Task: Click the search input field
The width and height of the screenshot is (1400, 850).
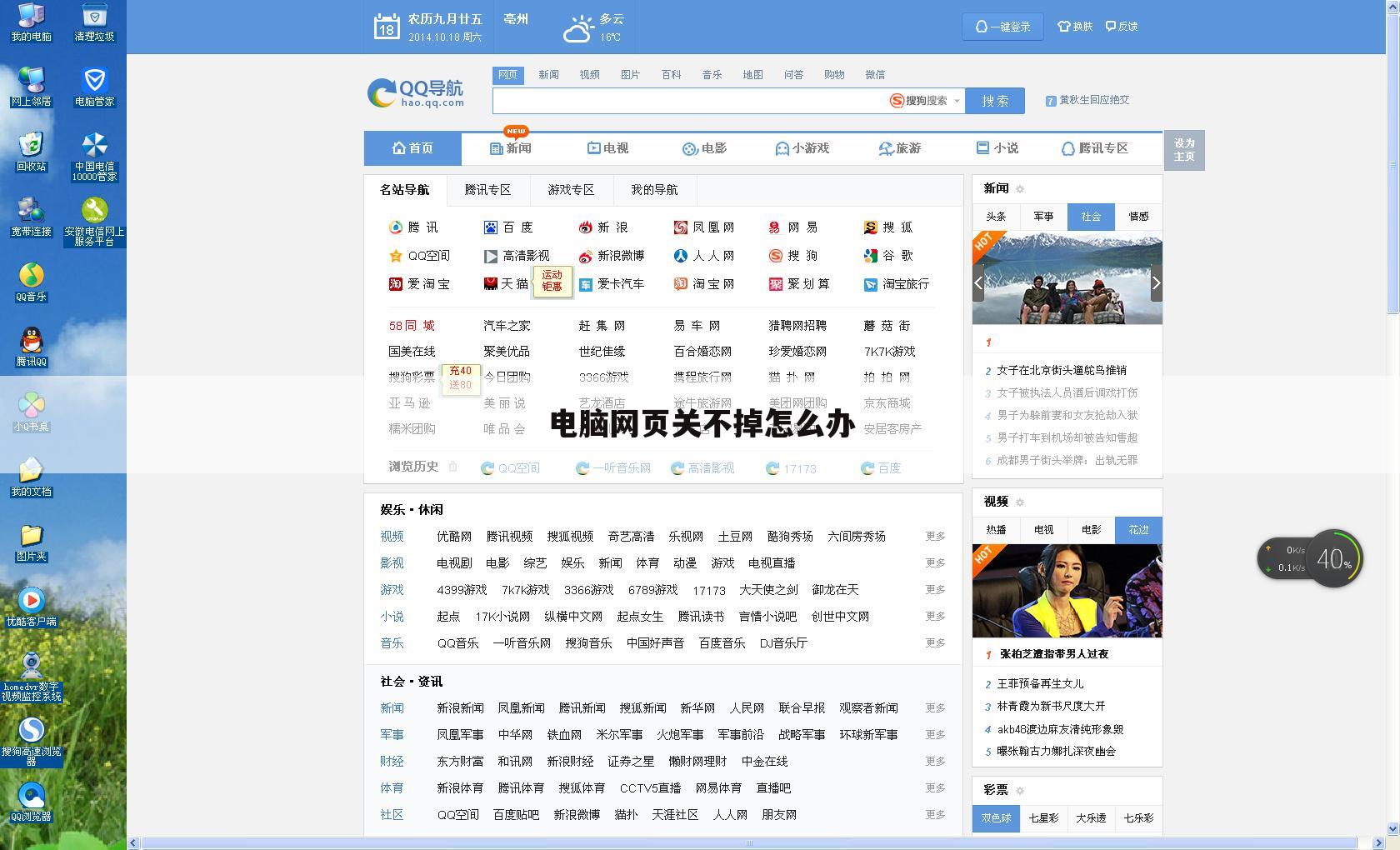Action: point(690,101)
